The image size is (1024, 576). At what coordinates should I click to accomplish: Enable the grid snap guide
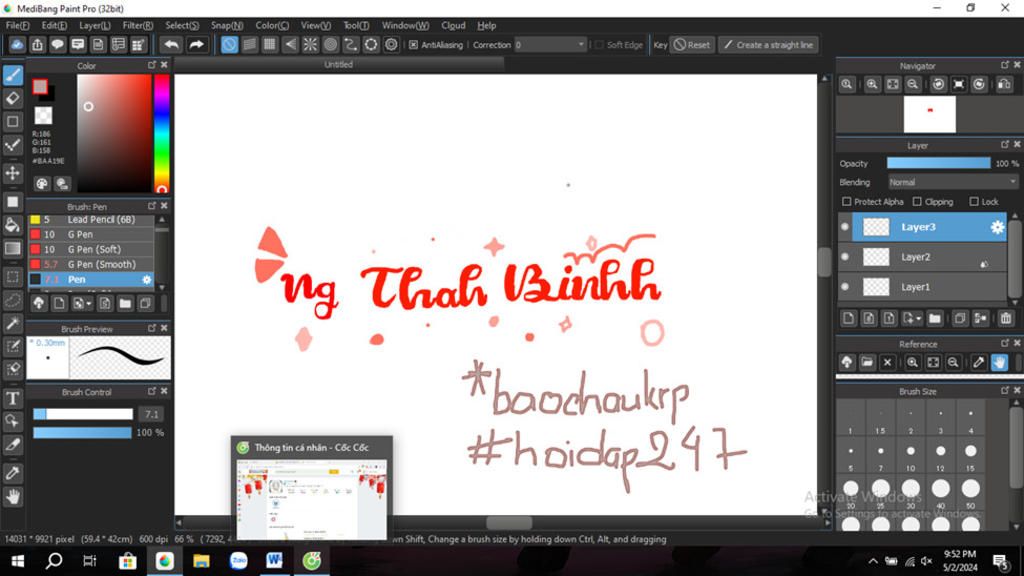tap(270, 44)
